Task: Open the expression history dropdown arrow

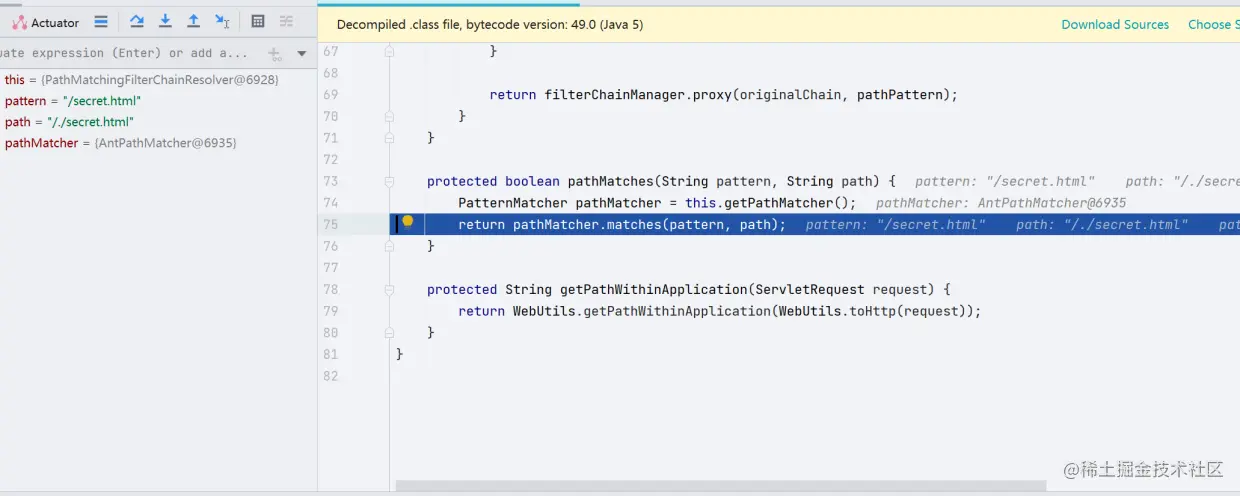Action: pos(302,54)
